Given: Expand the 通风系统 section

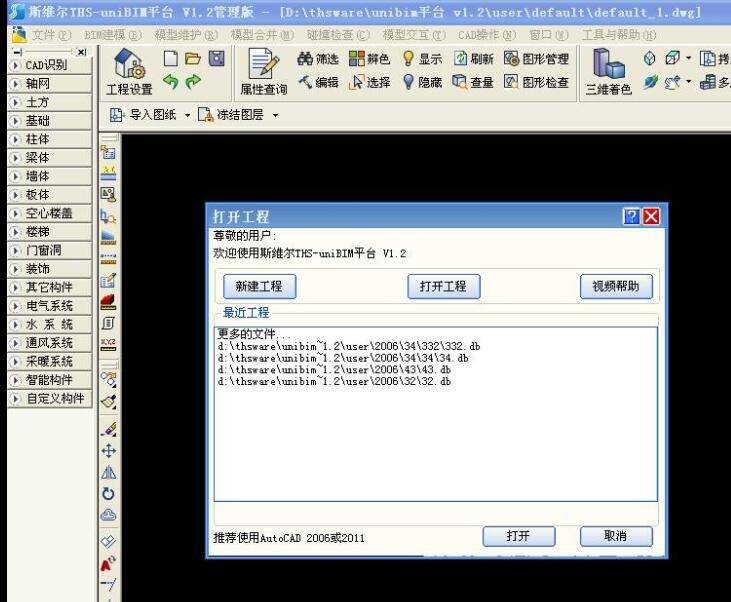Looking at the screenshot, I should 50,343.
